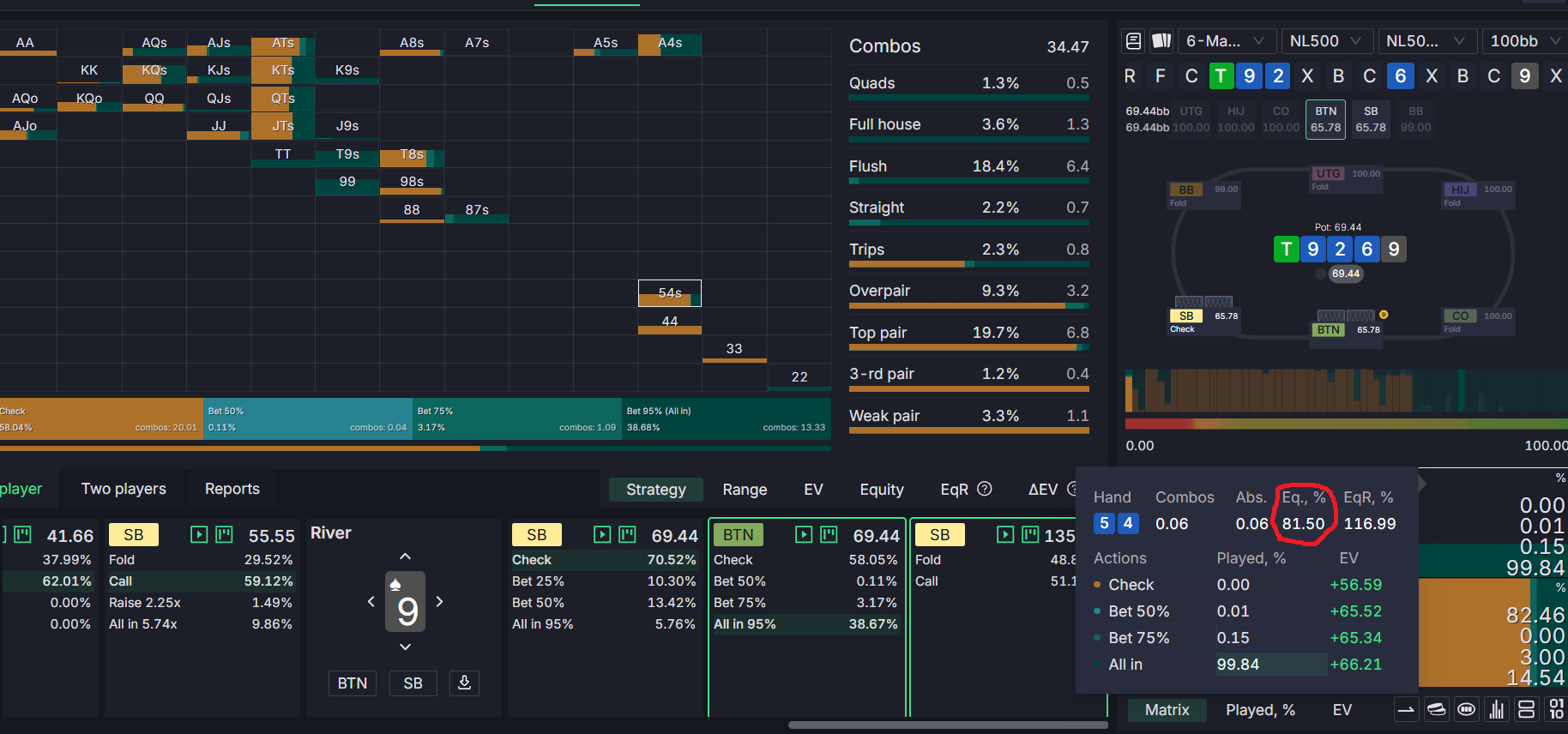Click the binary 01/10 icon
Viewport: 1568px width, 734px height.
[x=1556, y=709]
